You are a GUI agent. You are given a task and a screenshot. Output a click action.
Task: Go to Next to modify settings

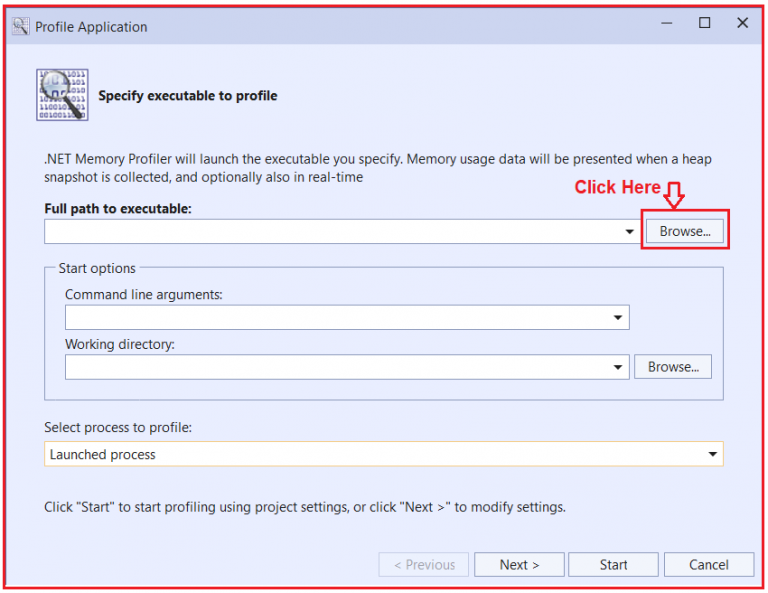[x=519, y=565]
